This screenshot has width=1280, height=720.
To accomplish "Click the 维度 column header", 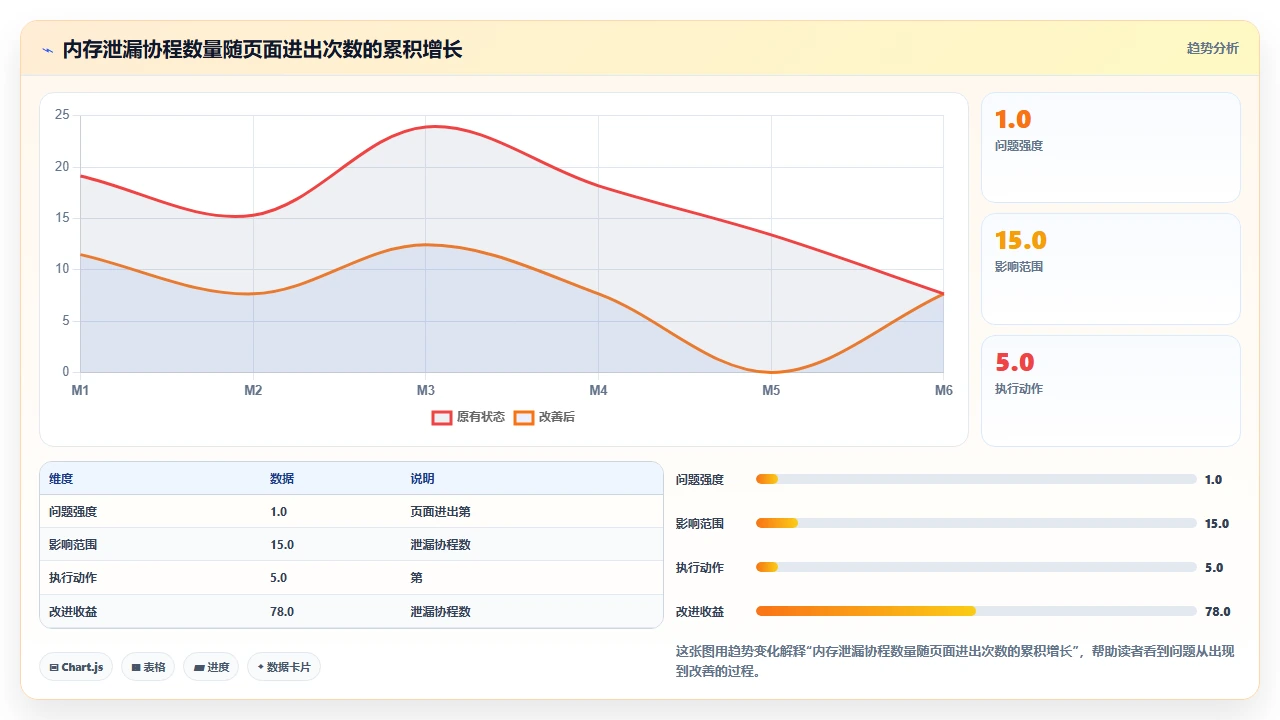I will pos(61,479).
